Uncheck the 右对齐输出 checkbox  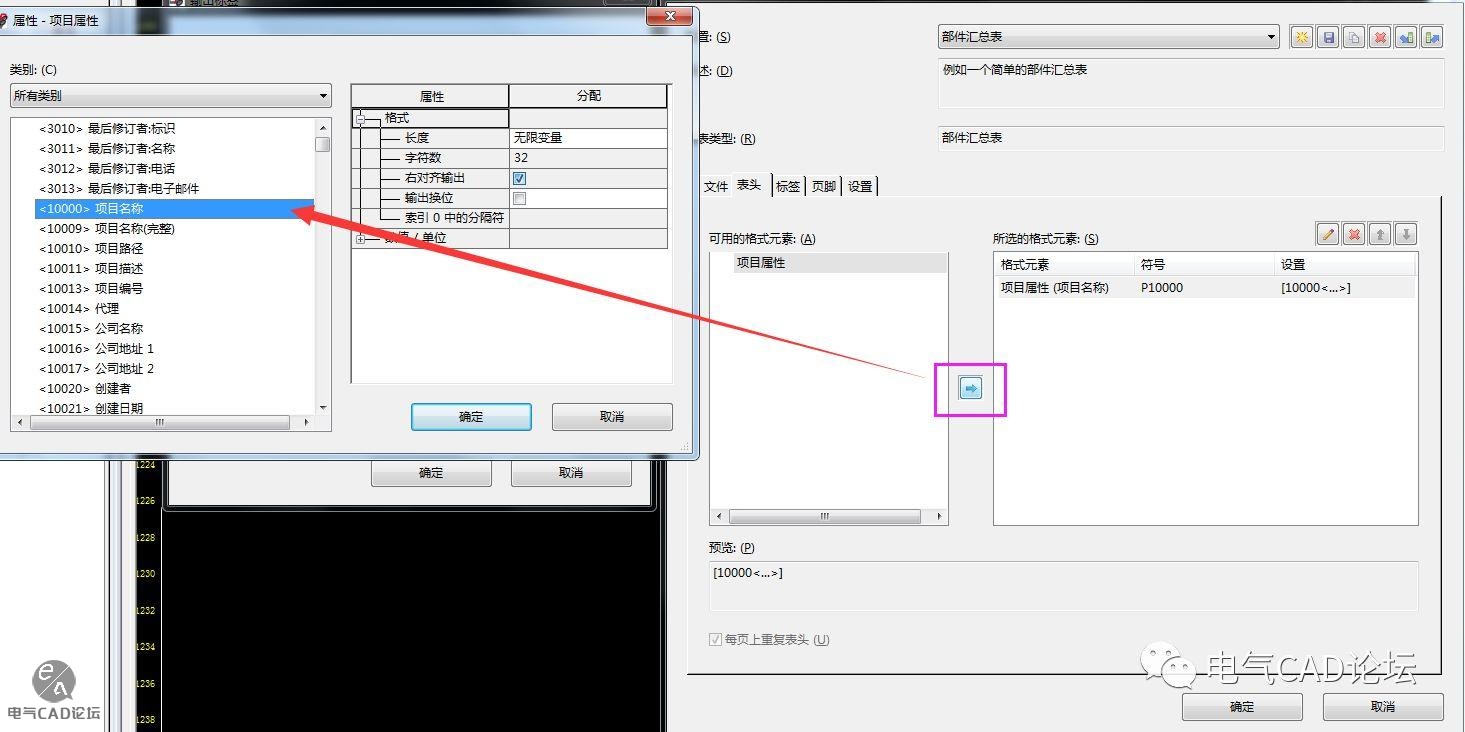pyautogui.click(x=519, y=178)
